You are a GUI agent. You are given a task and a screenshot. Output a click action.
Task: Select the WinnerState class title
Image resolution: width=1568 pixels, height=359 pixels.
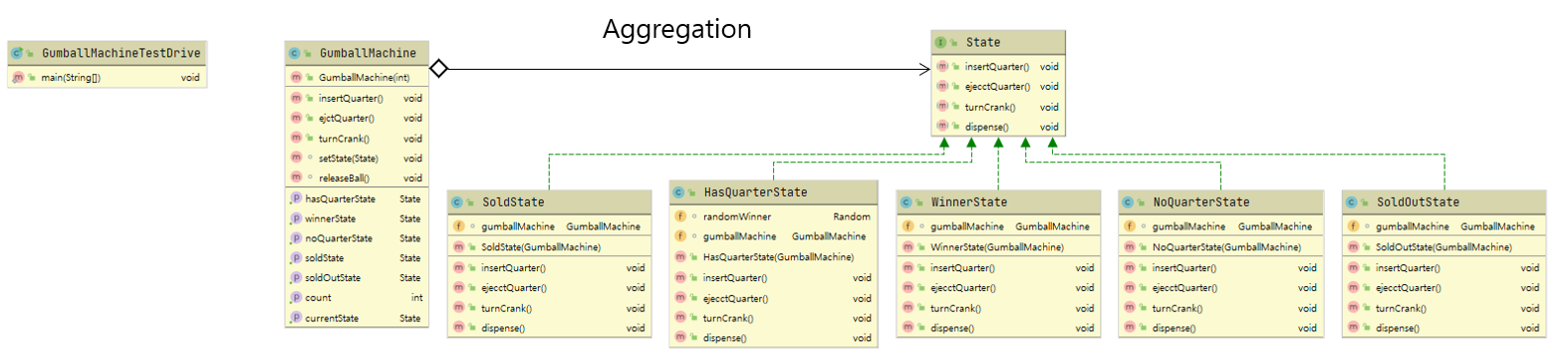pos(968,201)
